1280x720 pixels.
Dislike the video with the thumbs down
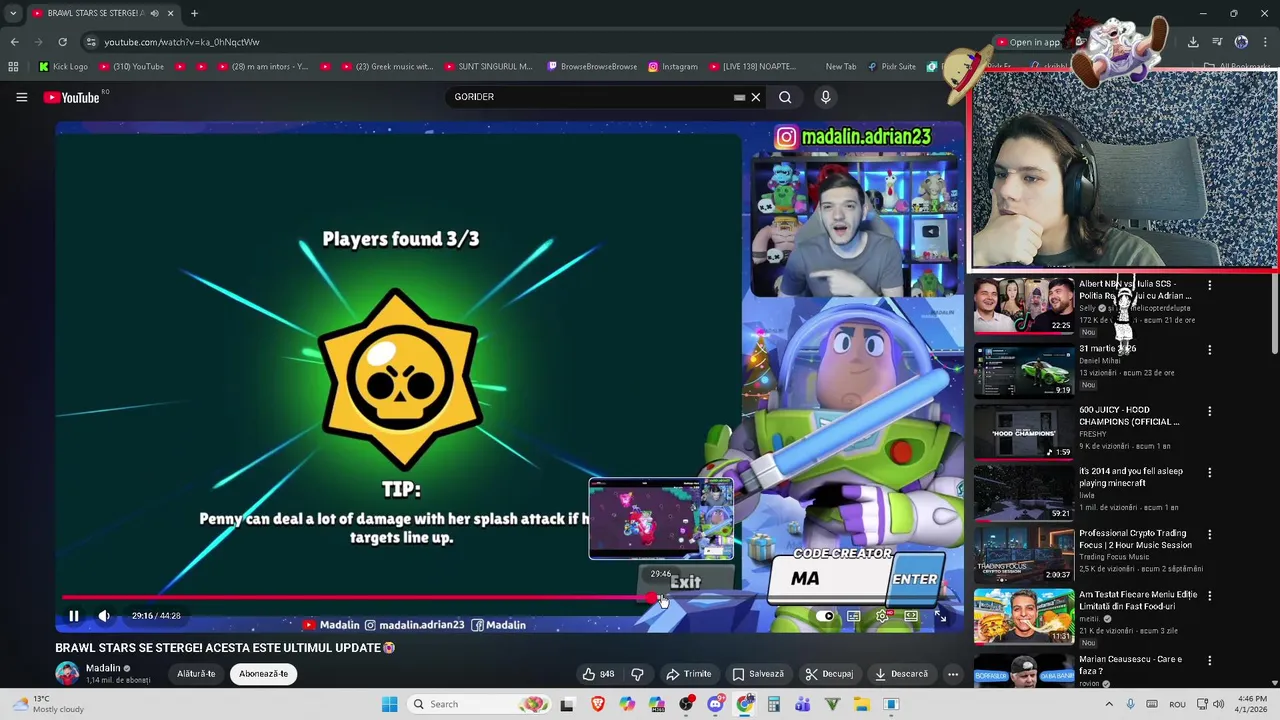pyautogui.click(x=637, y=674)
